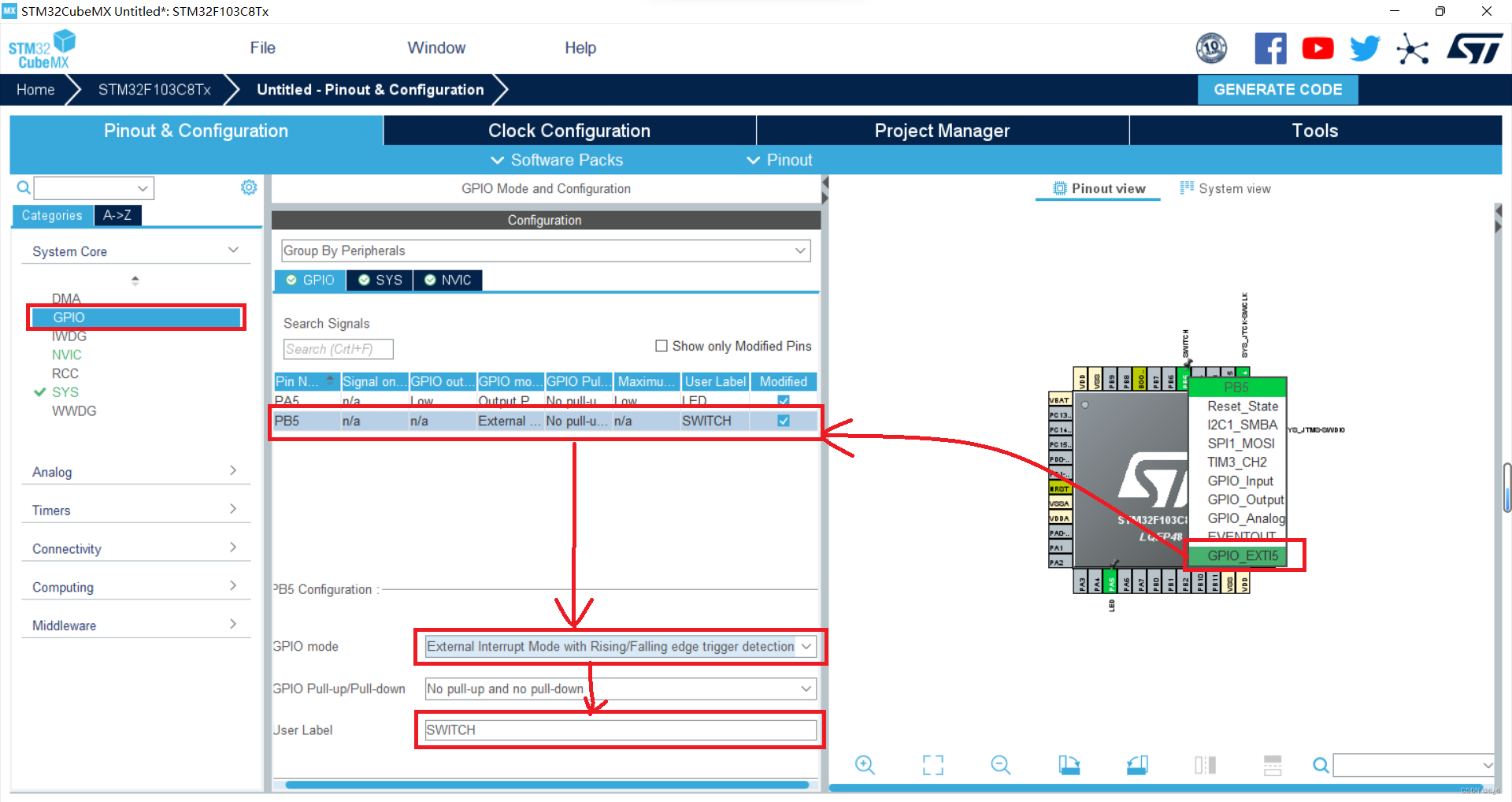The image size is (1512, 802).
Task: Select NVIC in System Core list
Action: [x=67, y=355]
